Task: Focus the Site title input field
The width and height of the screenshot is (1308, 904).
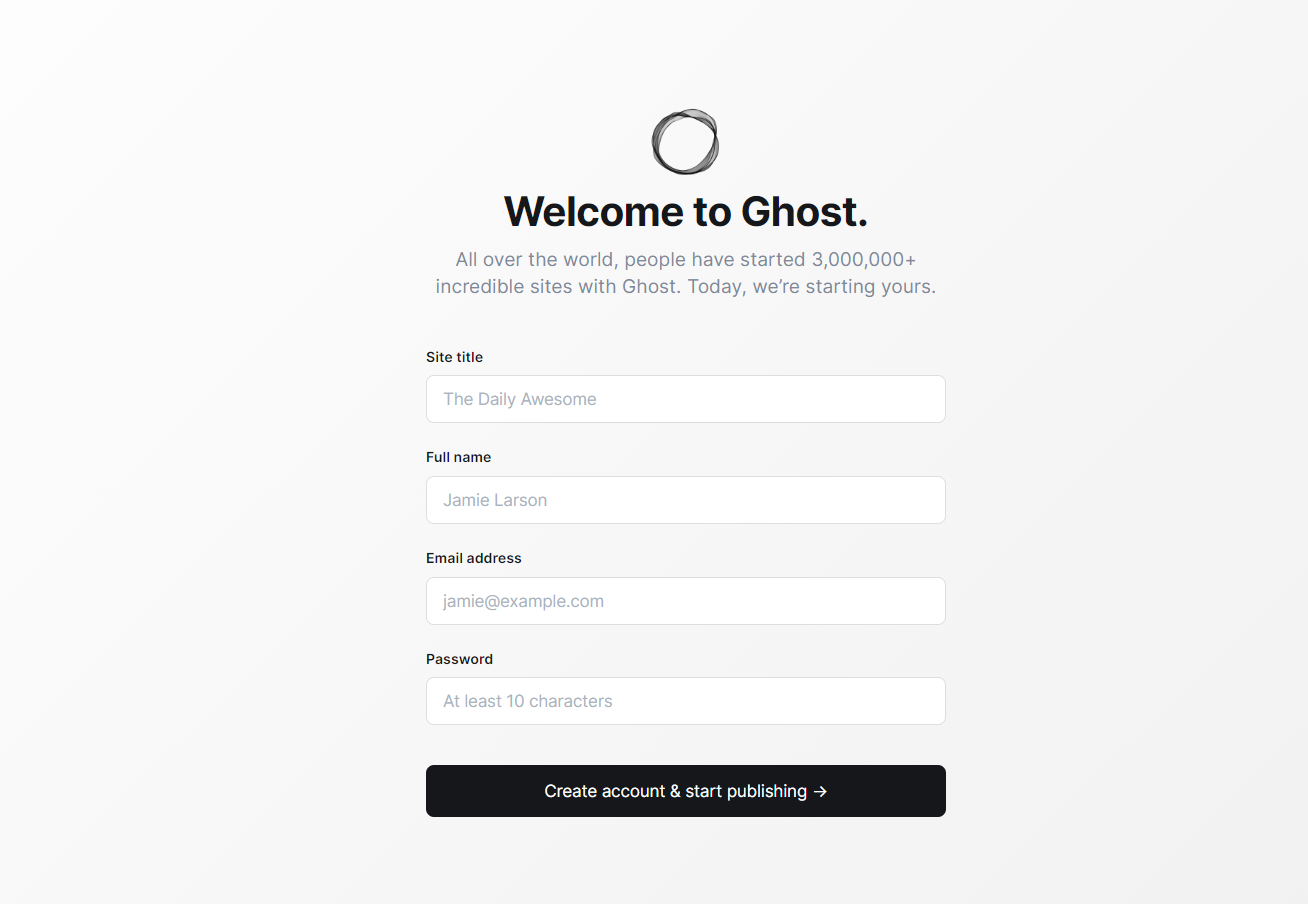Action: [686, 399]
